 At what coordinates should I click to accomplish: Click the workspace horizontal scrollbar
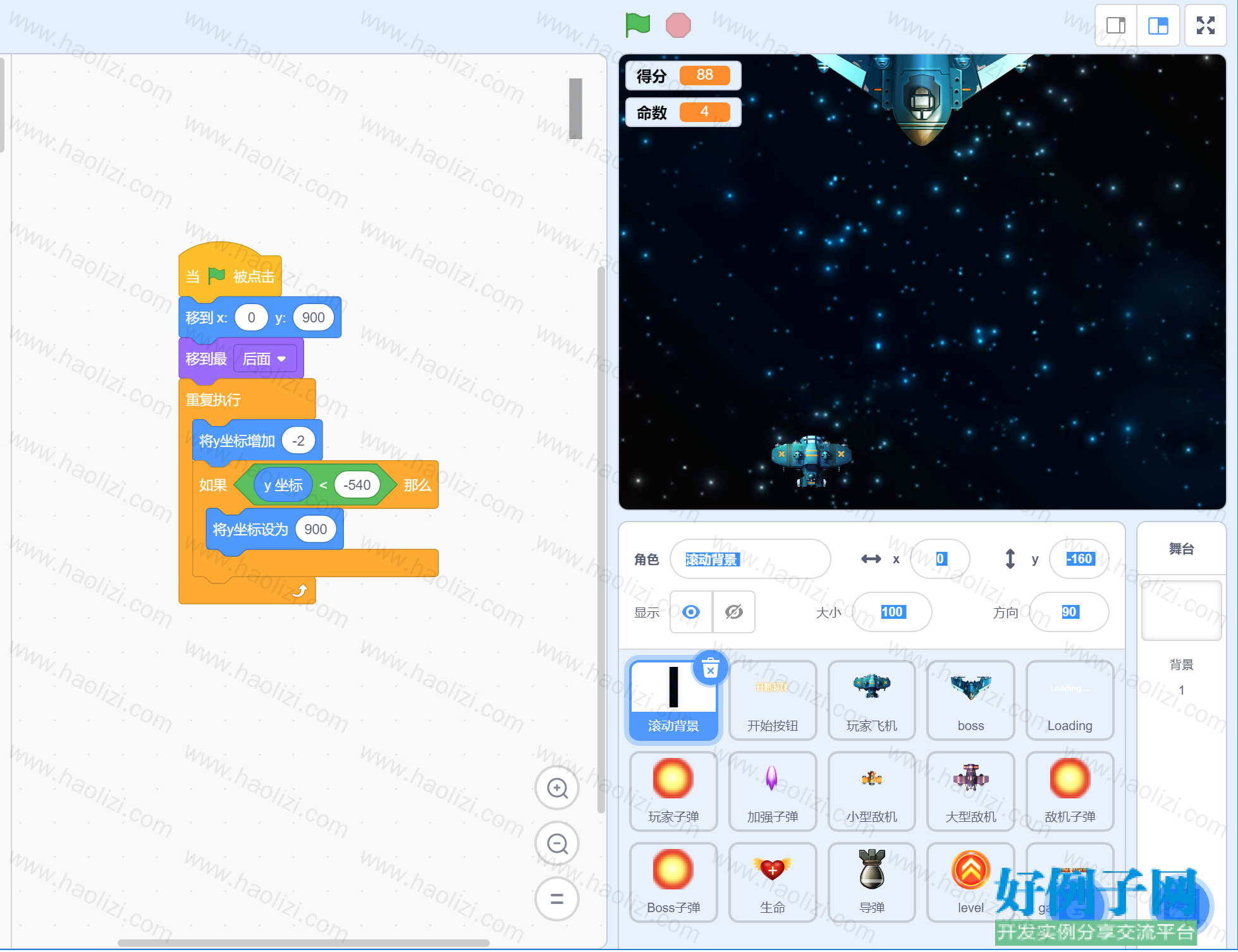303,943
